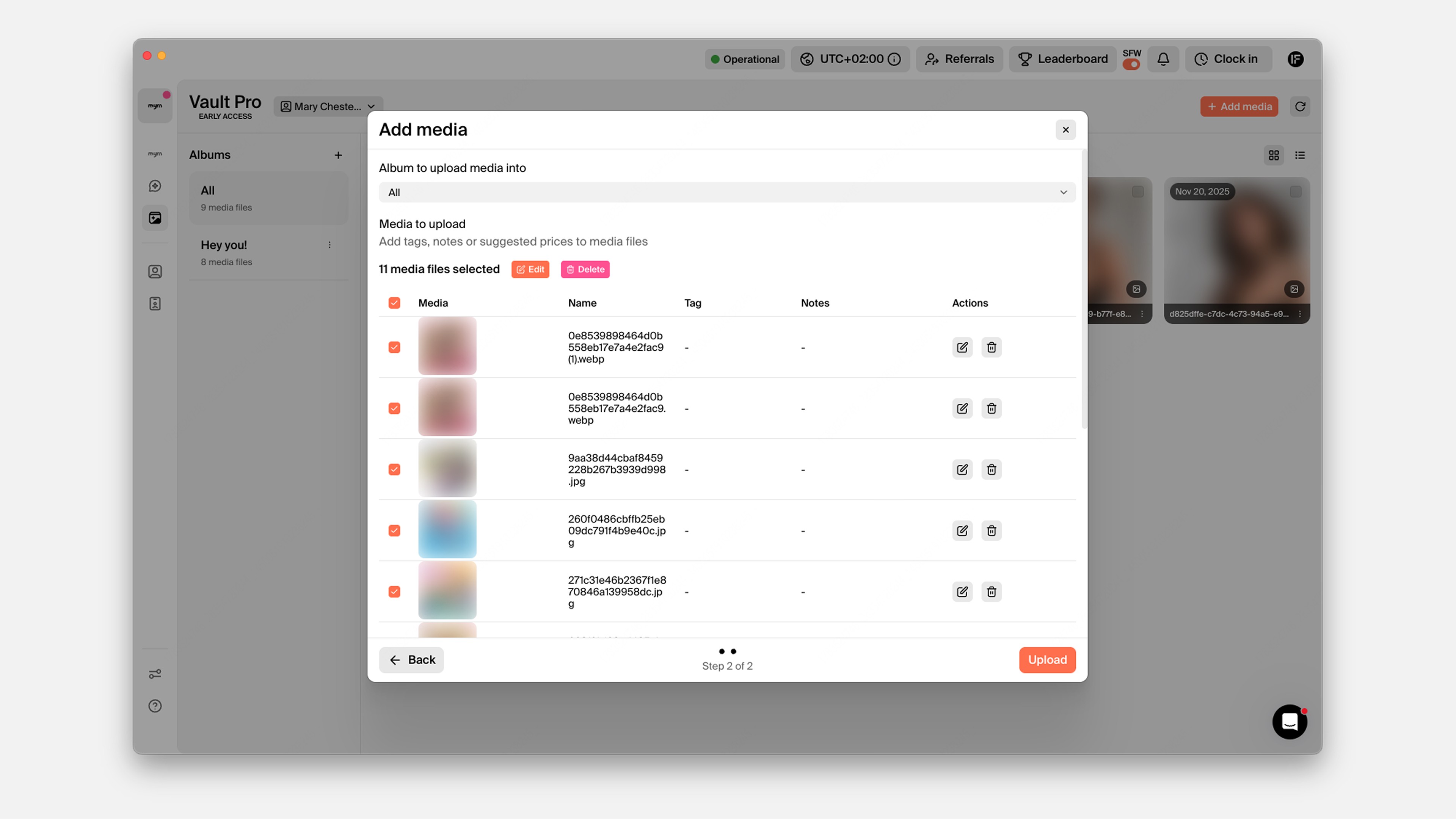Open the ID badge icon in sidebar
The height and width of the screenshot is (819, 1456).
155,303
